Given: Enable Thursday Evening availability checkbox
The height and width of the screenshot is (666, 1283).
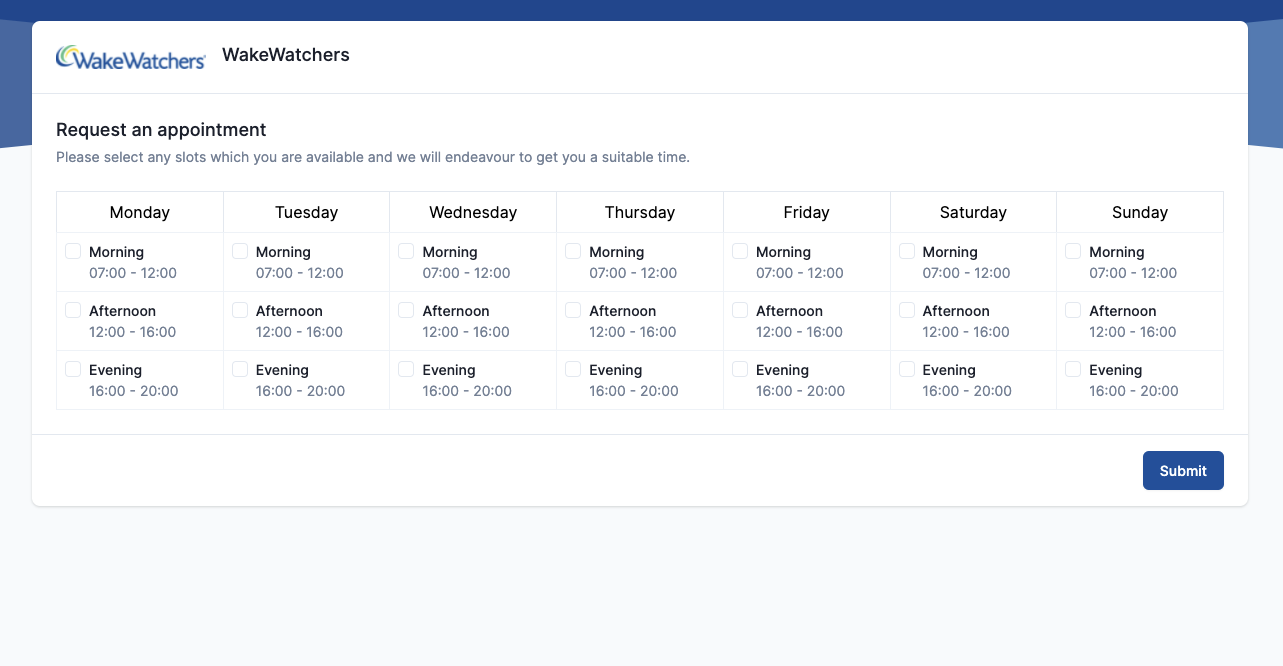Looking at the screenshot, I should pos(573,369).
